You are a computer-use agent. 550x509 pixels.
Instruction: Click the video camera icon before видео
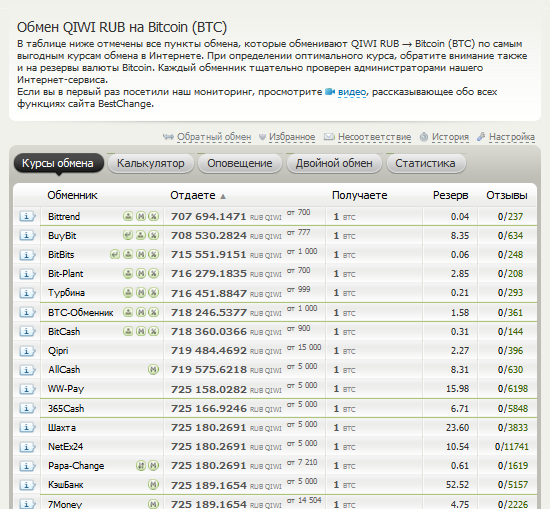coord(330,92)
